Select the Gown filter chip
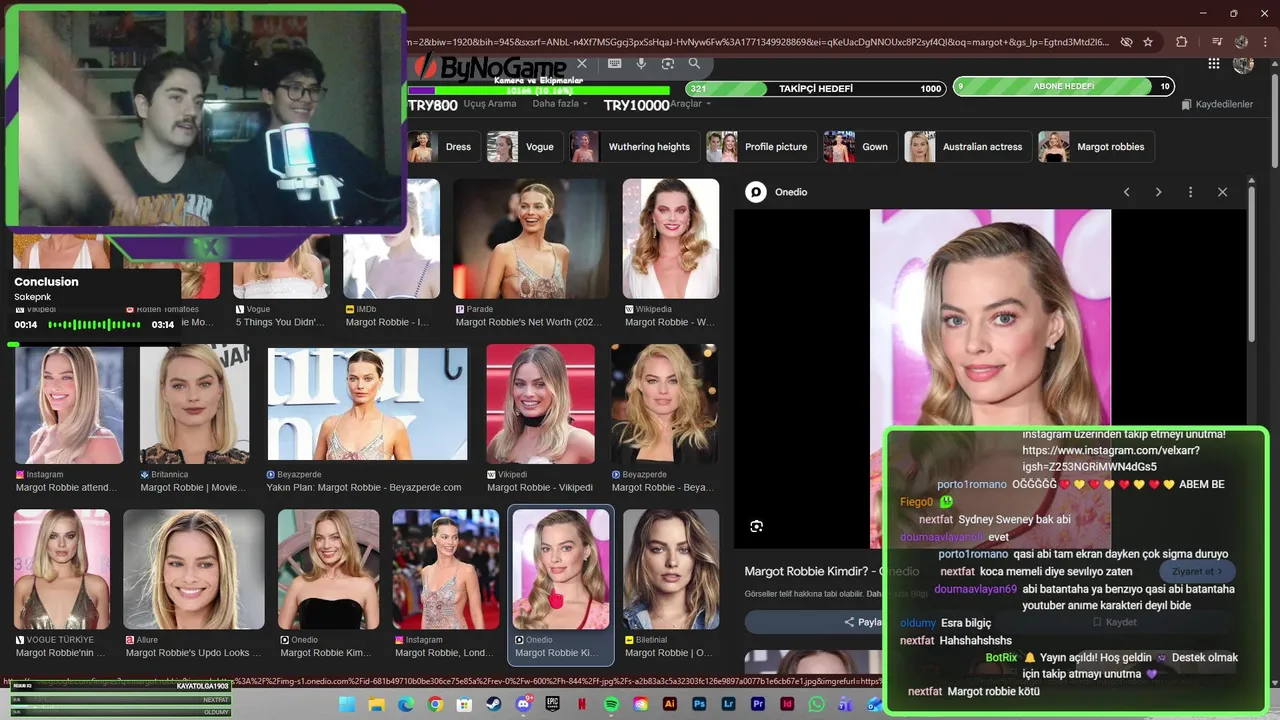Image resolution: width=1280 pixels, height=720 pixels. [x=859, y=147]
